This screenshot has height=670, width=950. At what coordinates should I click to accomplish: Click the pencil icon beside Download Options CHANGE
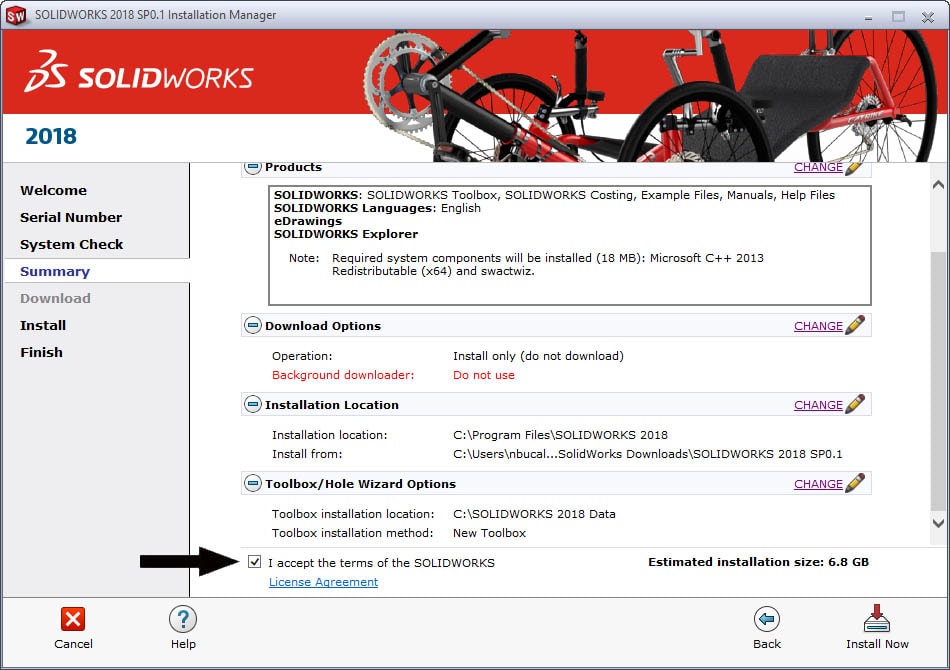[854, 325]
